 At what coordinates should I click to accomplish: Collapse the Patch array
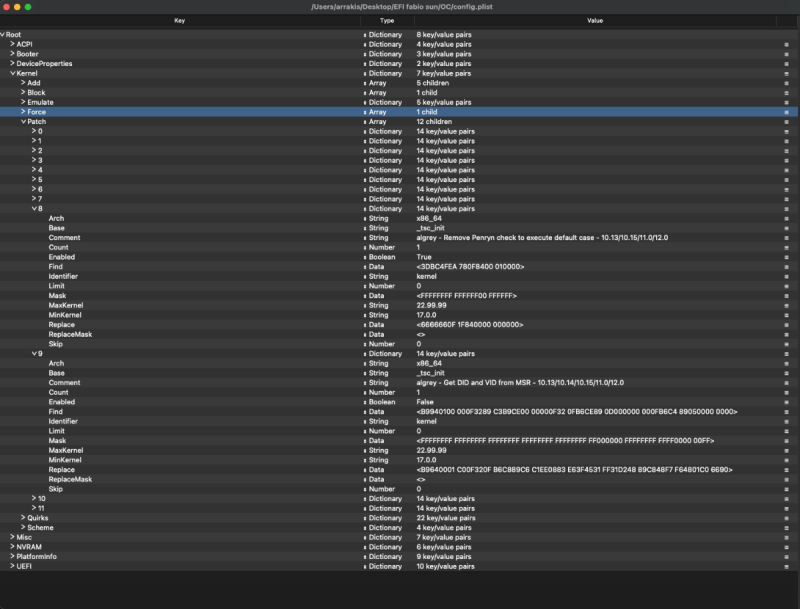(x=23, y=121)
